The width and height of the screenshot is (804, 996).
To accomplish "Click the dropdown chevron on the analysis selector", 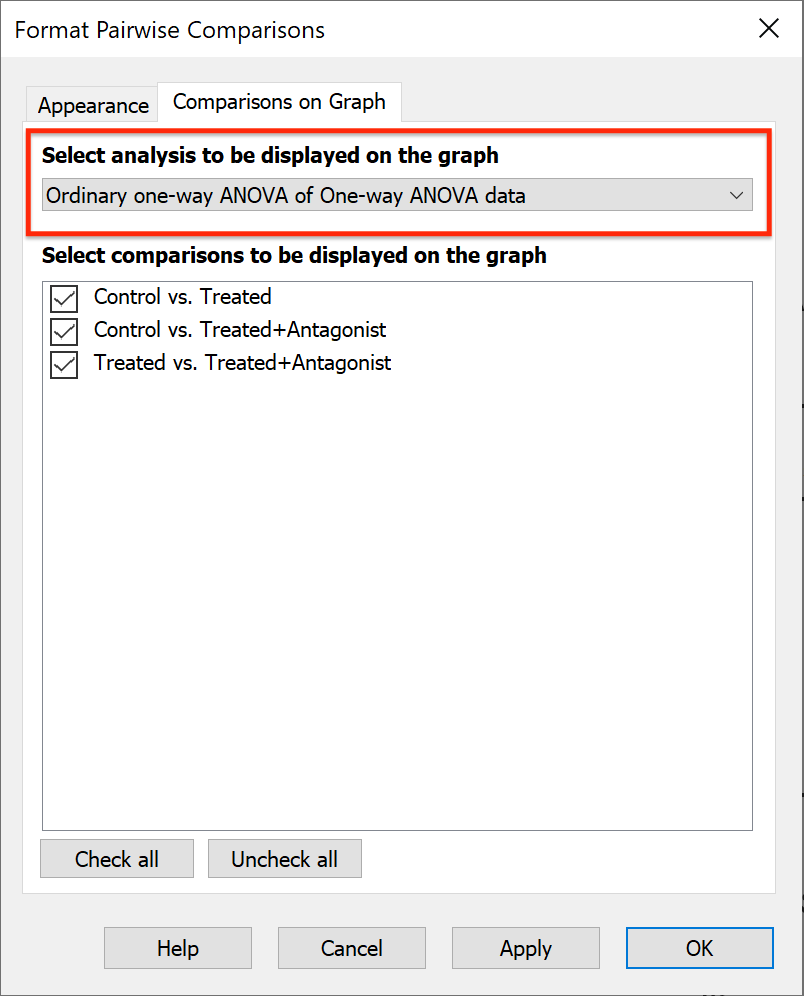I will point(737,195).
